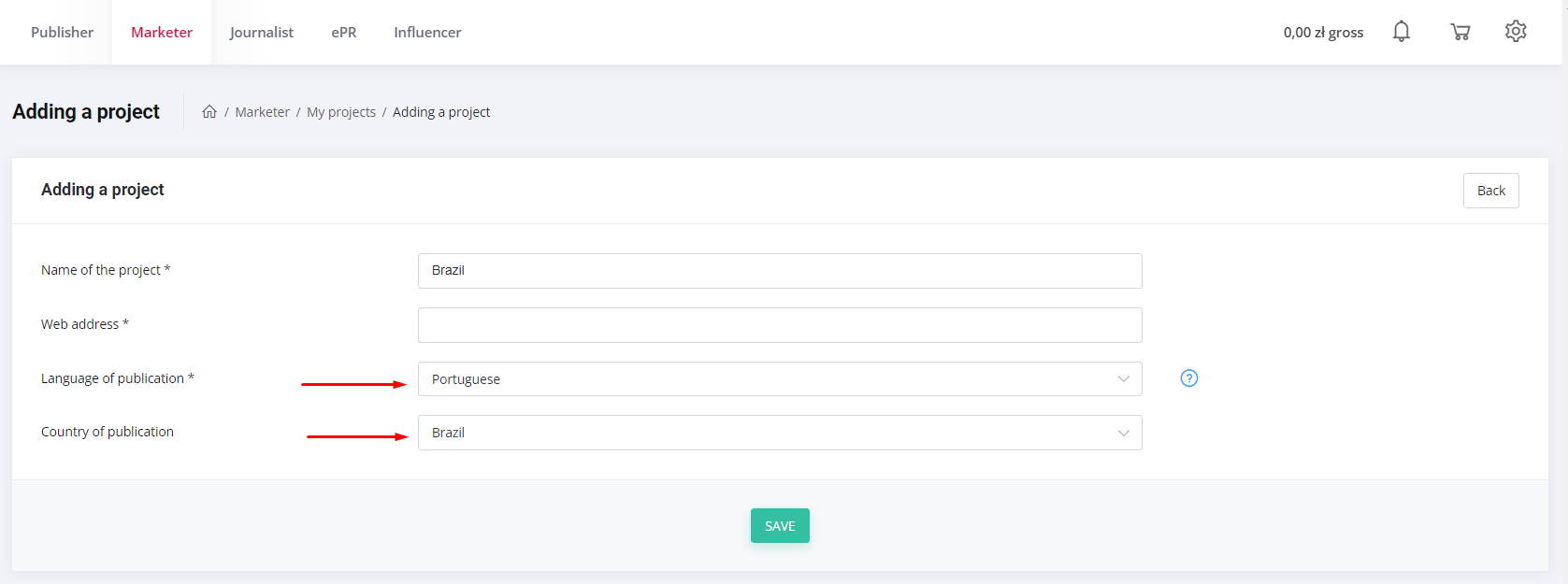Click the chevron arrow on Brazil country field
The height and width of the screenshot is (584, 1568).
tap(1123, 433)
